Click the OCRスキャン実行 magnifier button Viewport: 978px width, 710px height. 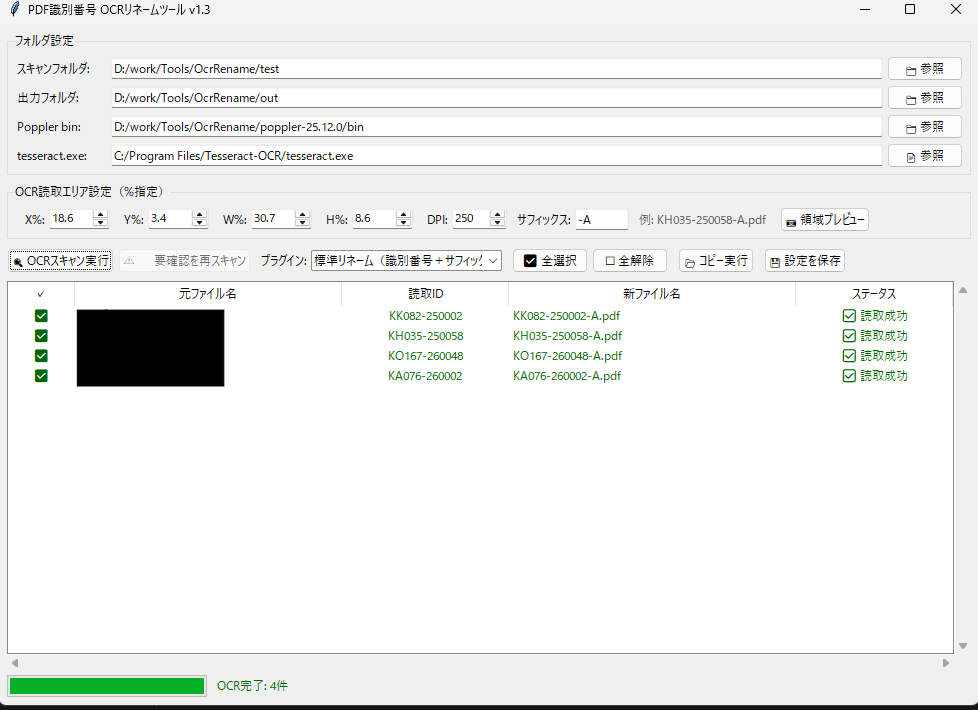[x=61, y=261]
